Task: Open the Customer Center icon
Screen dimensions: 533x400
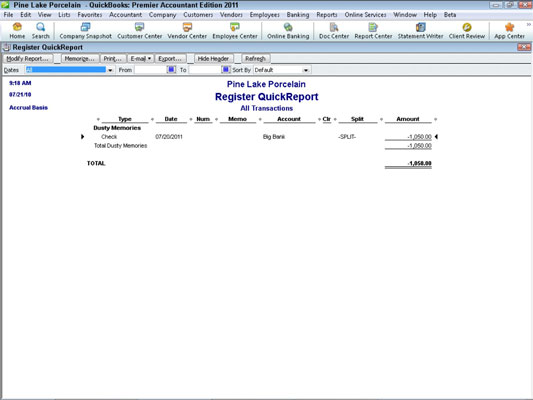Action: tap(139, 27)
